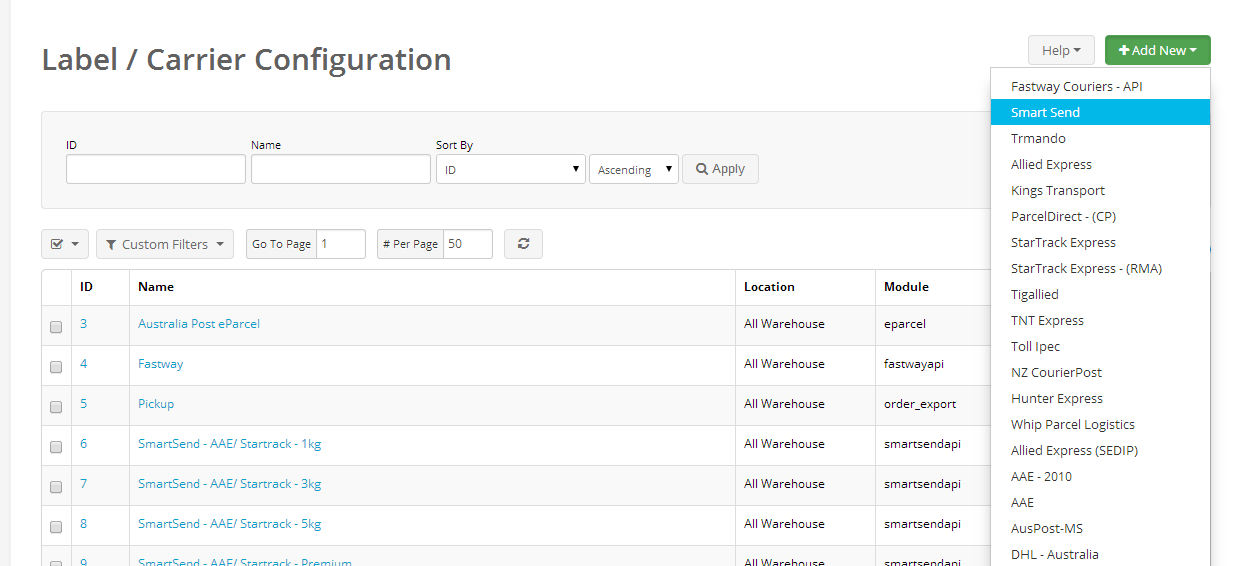This screenshot has height=566, width=1238.
Task: Select Toll Ipec menu entry
Action: [x=1100, y=347]
